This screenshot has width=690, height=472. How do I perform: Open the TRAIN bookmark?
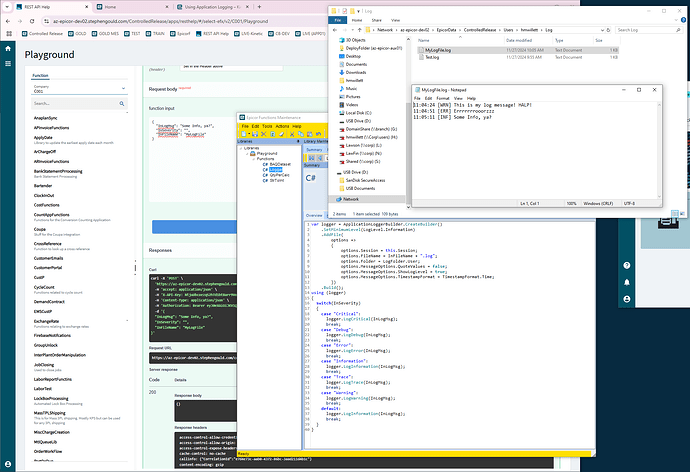155,33
